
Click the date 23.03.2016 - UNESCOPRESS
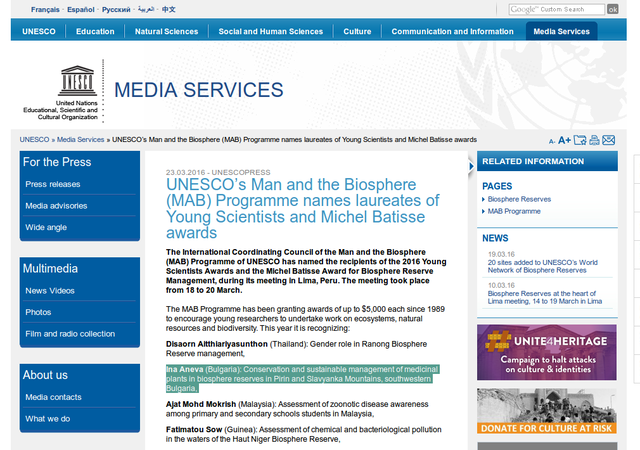(218, 172)
